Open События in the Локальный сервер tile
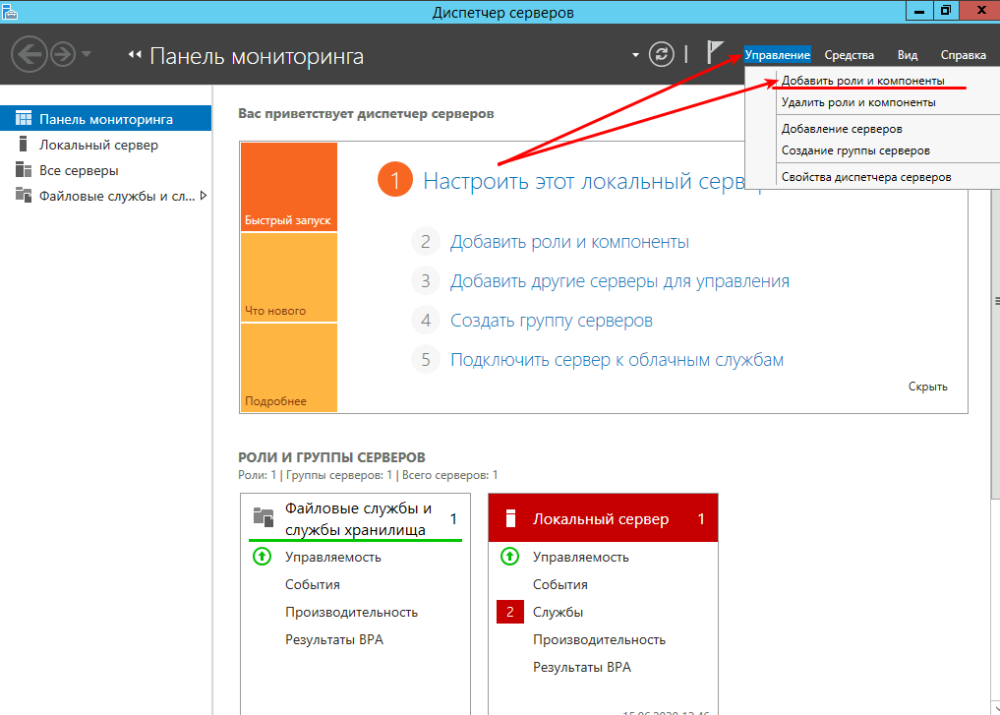Viewport: 1000px width, 715px height. [x=561, y=584]
